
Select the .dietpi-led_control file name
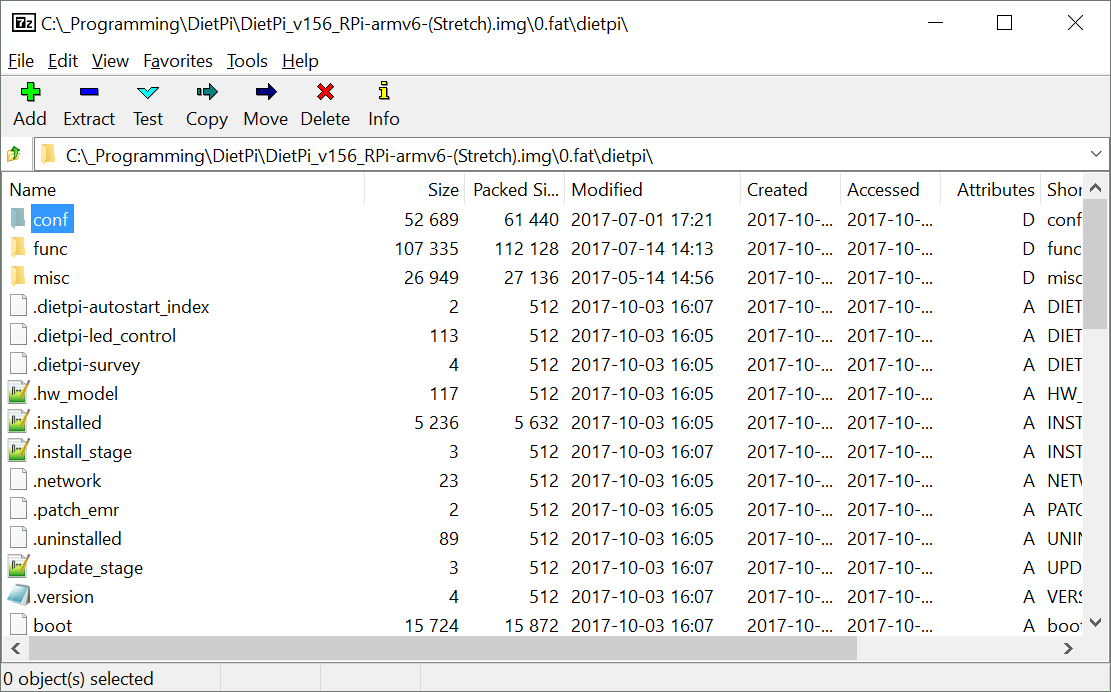104,336
